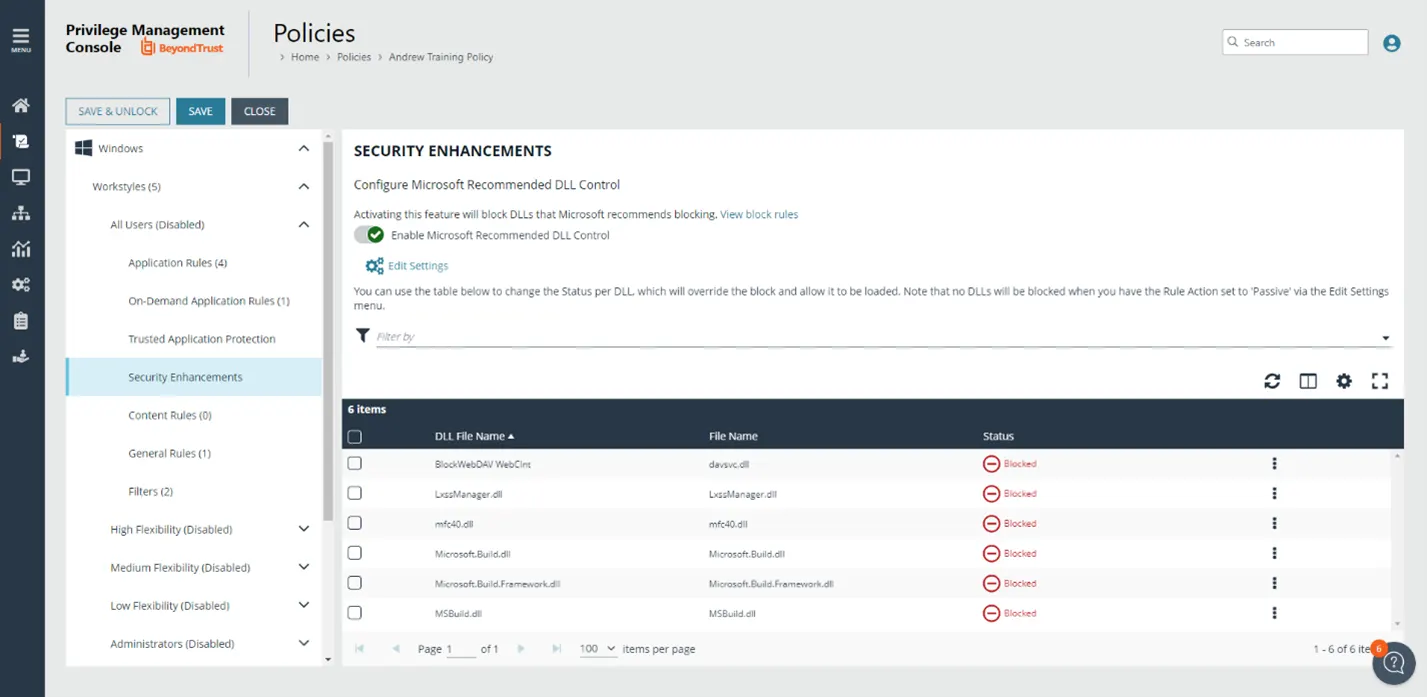1427x697 pixels.
Task: Click the CLOSE button
Action: coord(259,111)
